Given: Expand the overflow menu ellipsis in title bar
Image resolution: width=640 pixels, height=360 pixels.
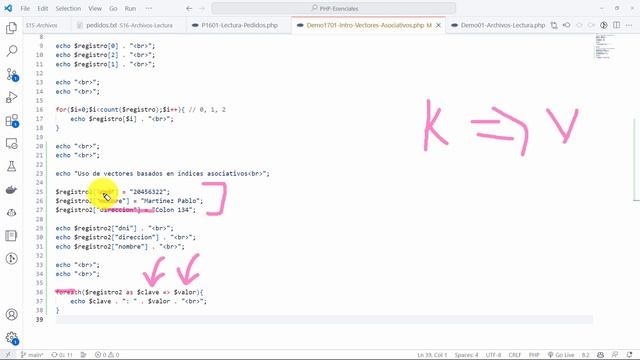Looking at the screenshot, I should tap(149, 8).
